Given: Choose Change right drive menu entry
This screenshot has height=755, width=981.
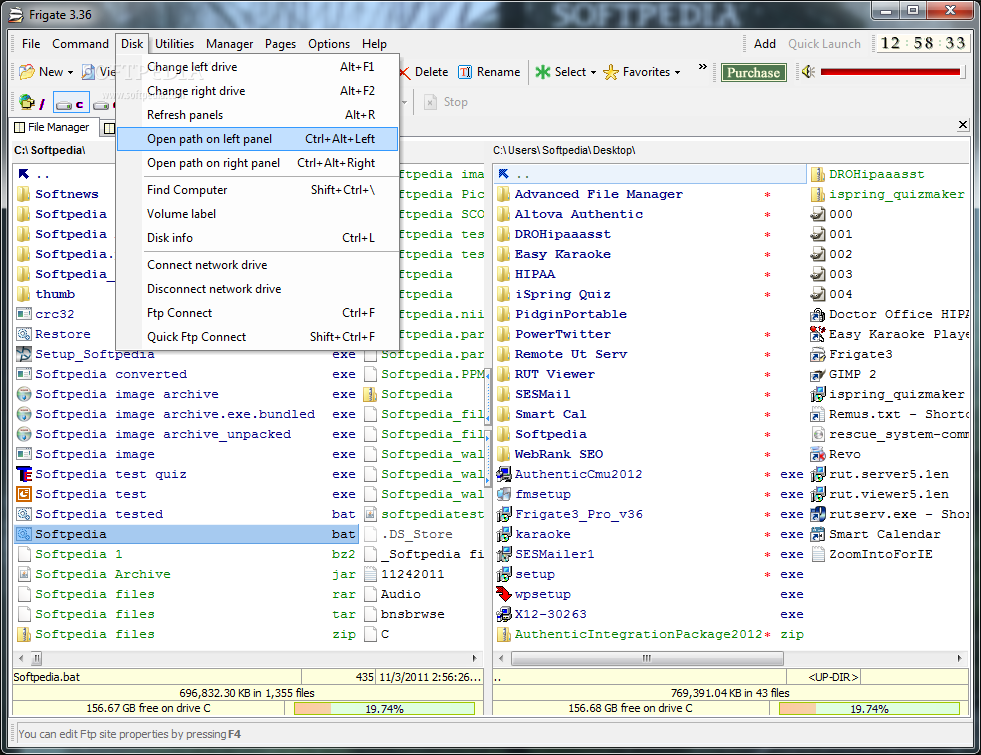Looking at the screenshot, I should (x=257, y=91).
